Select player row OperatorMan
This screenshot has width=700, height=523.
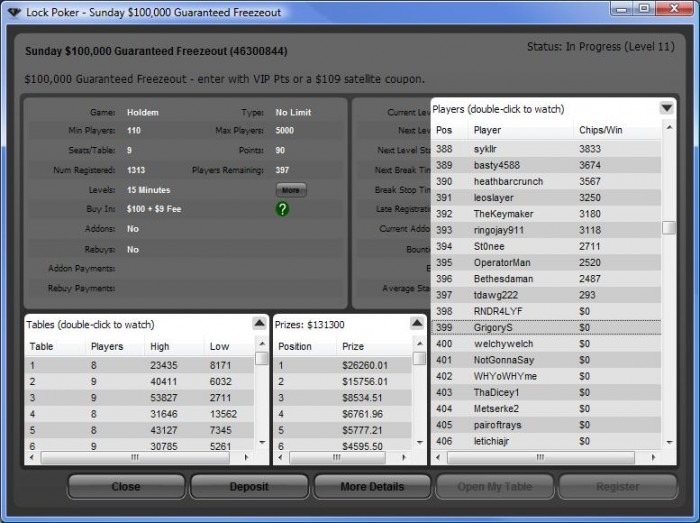(x=546, y=262)
